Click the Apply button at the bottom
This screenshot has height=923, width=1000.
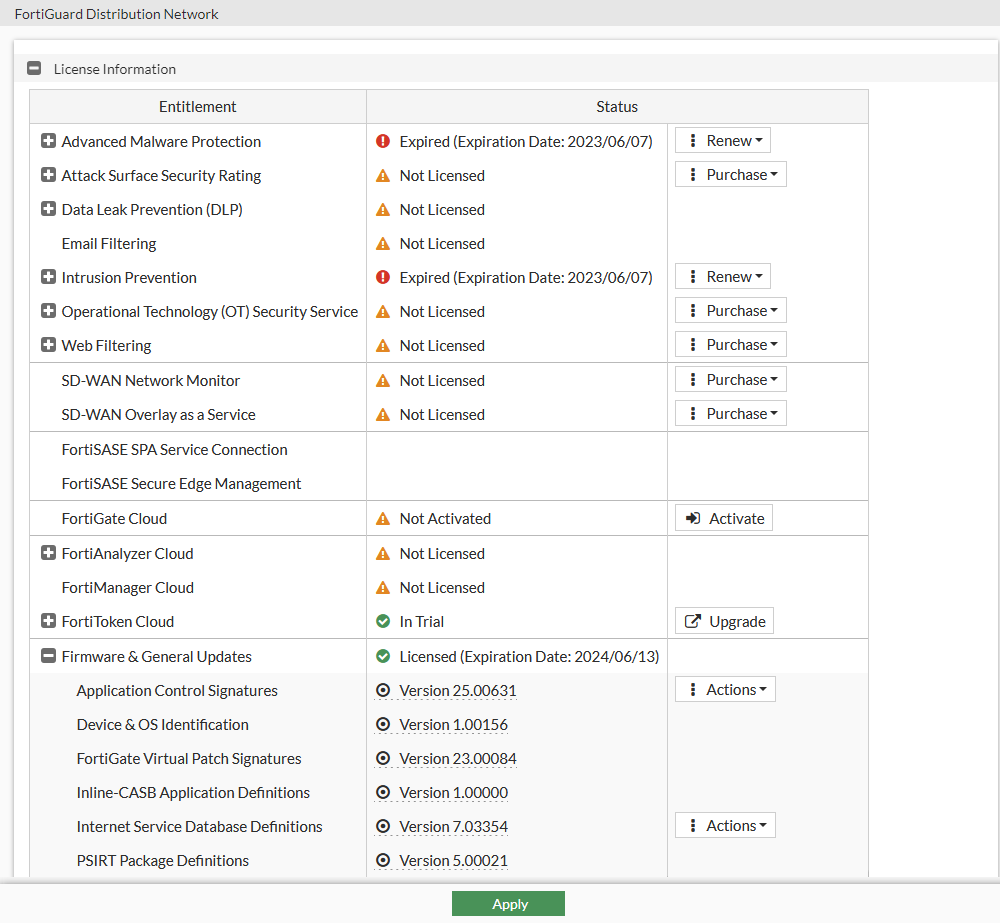pos(508,903)
